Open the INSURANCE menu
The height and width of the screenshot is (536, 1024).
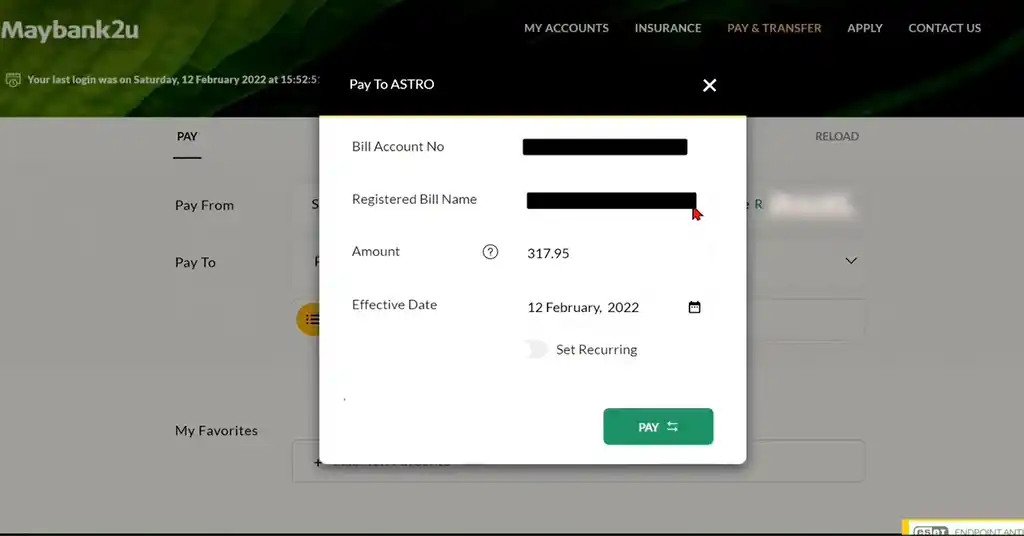pos(668,28)
